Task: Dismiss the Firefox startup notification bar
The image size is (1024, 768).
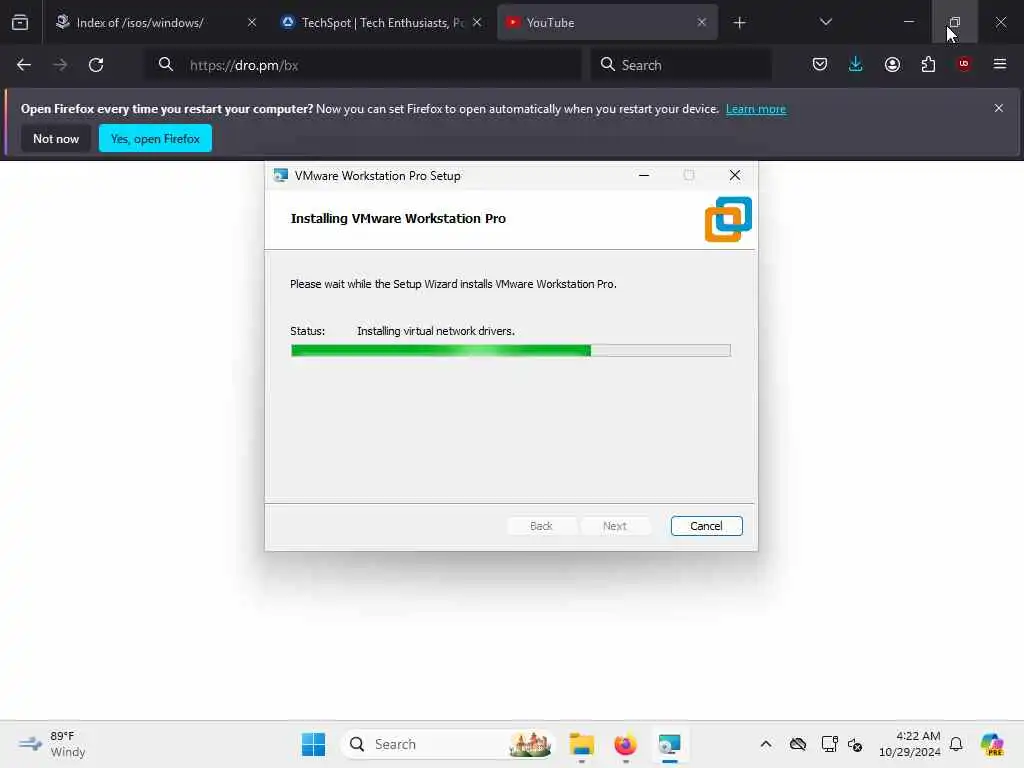Action: pyautogui.click(x=999, y=108)
